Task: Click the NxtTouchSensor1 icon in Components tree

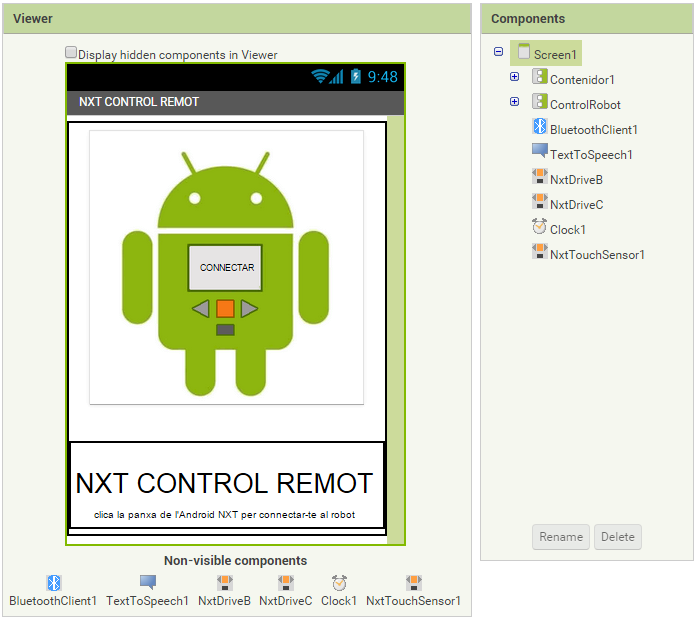Action: (x=539, y=251)
